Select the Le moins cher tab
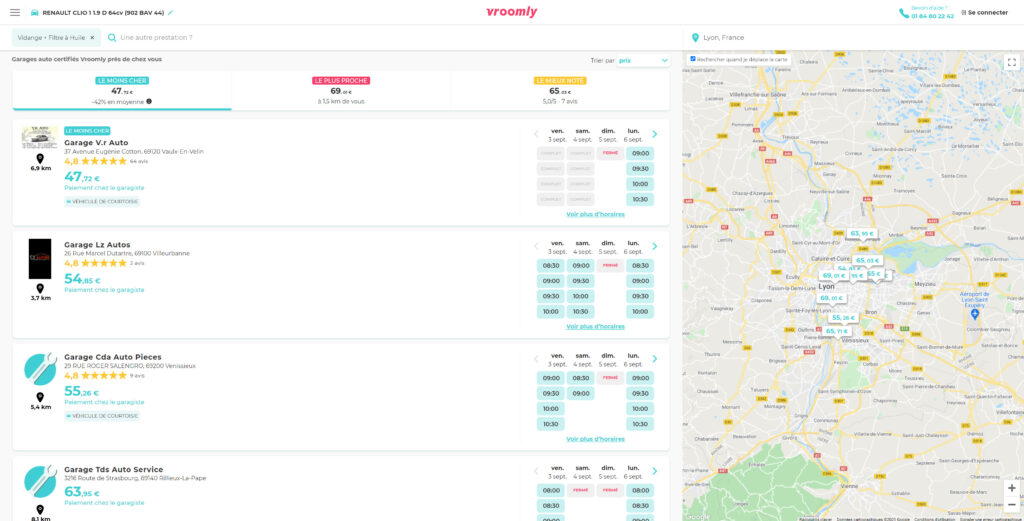This screenshot has width=1024, height=521. [x=122, y=91]
